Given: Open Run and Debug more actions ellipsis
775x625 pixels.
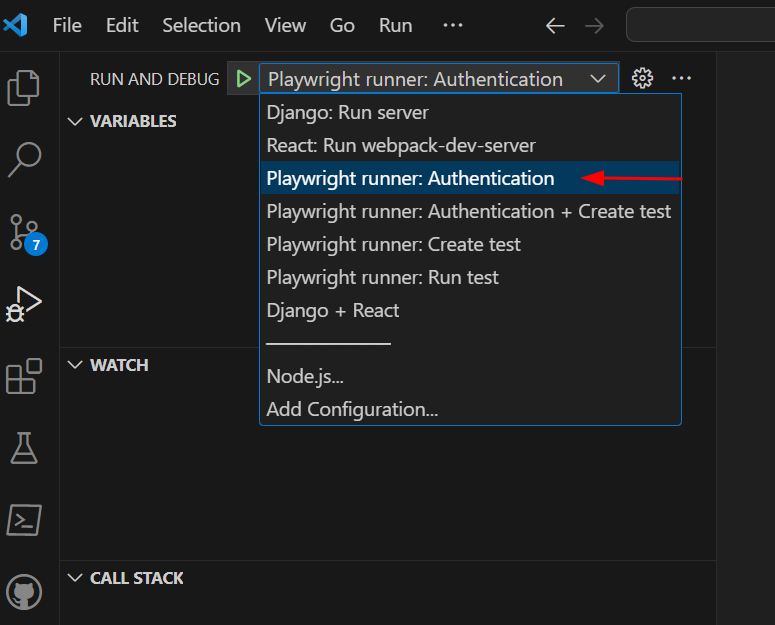Looking at the screenshot, I should tap(681, 78).
